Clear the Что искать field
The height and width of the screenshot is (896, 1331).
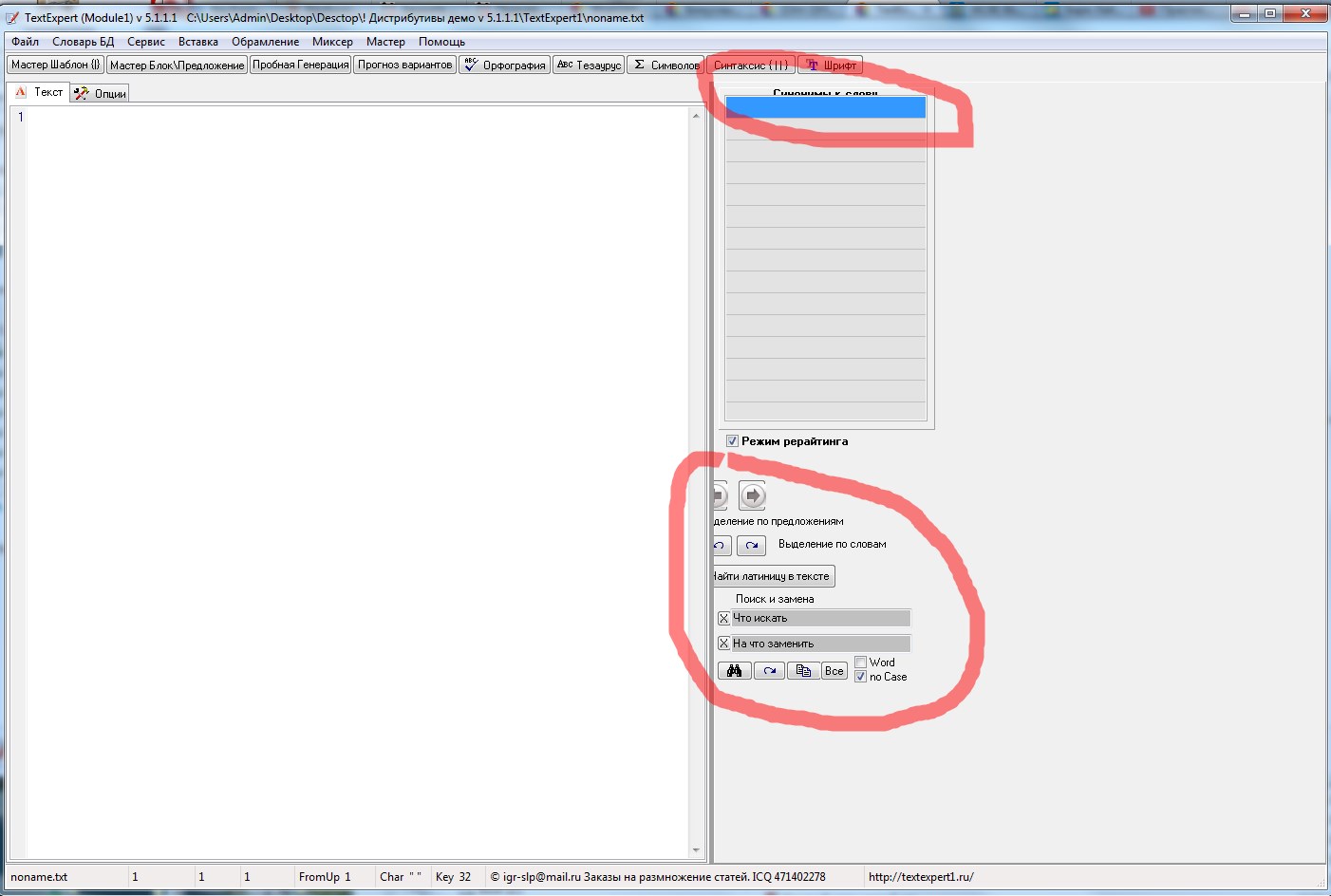(x=723, y=618)
